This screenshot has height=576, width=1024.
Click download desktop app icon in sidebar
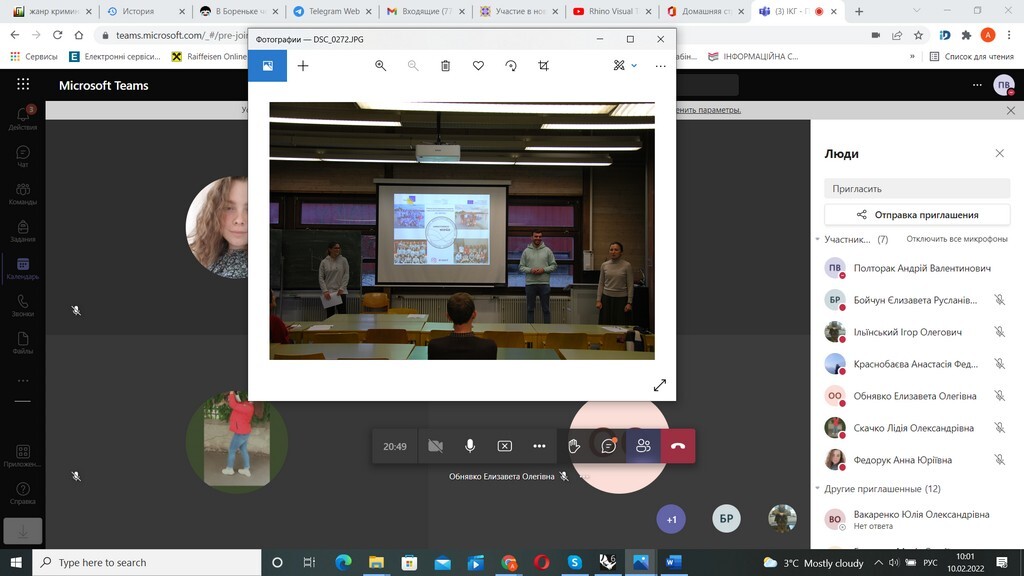pyautogui.click(x=23, y=531)
